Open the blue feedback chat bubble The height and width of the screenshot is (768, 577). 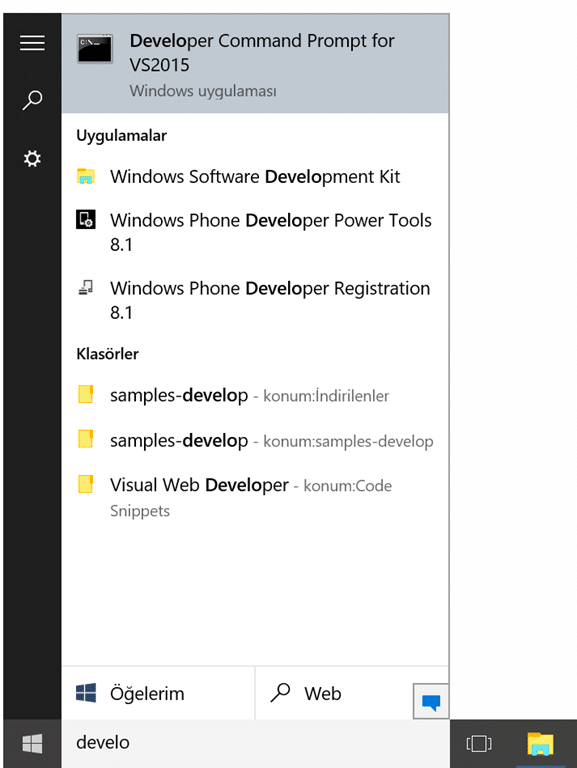(431, 701)
